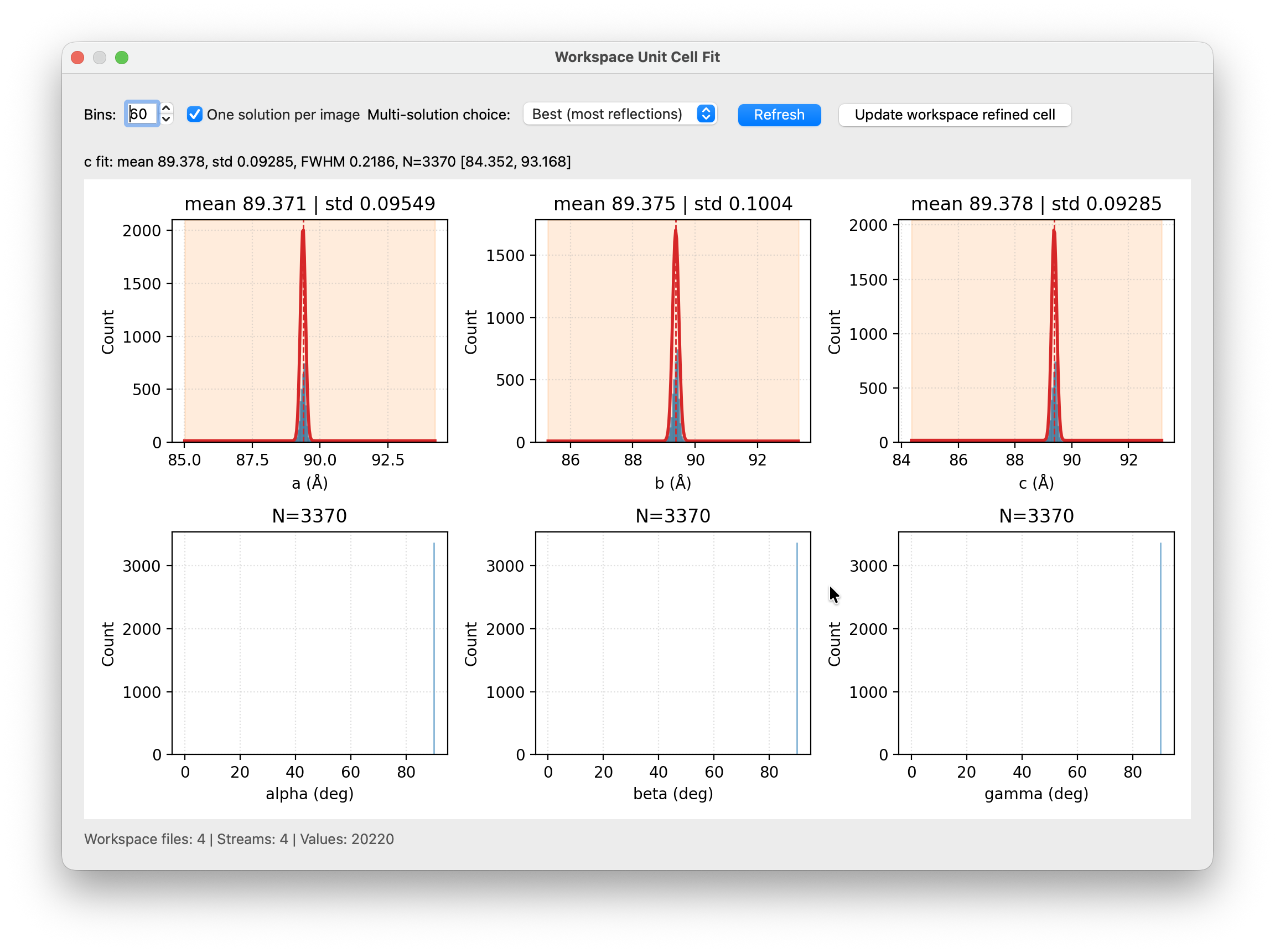Click the beta (deg) histogram plot
Image resolution: width=1275 pixels, height=952 pixels.
[672, 643]
